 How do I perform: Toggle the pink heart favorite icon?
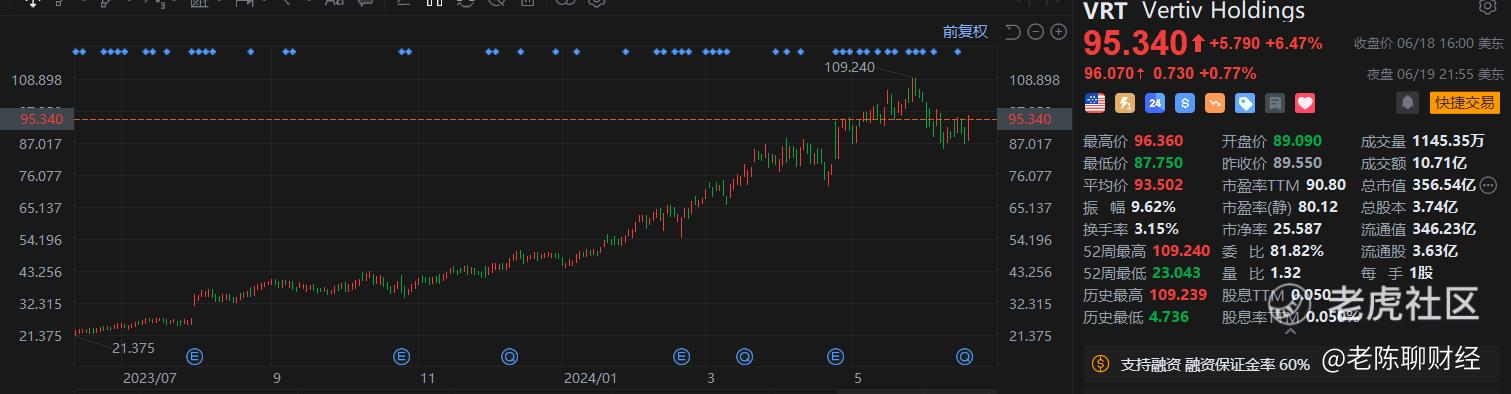[x=1305, y=102]
